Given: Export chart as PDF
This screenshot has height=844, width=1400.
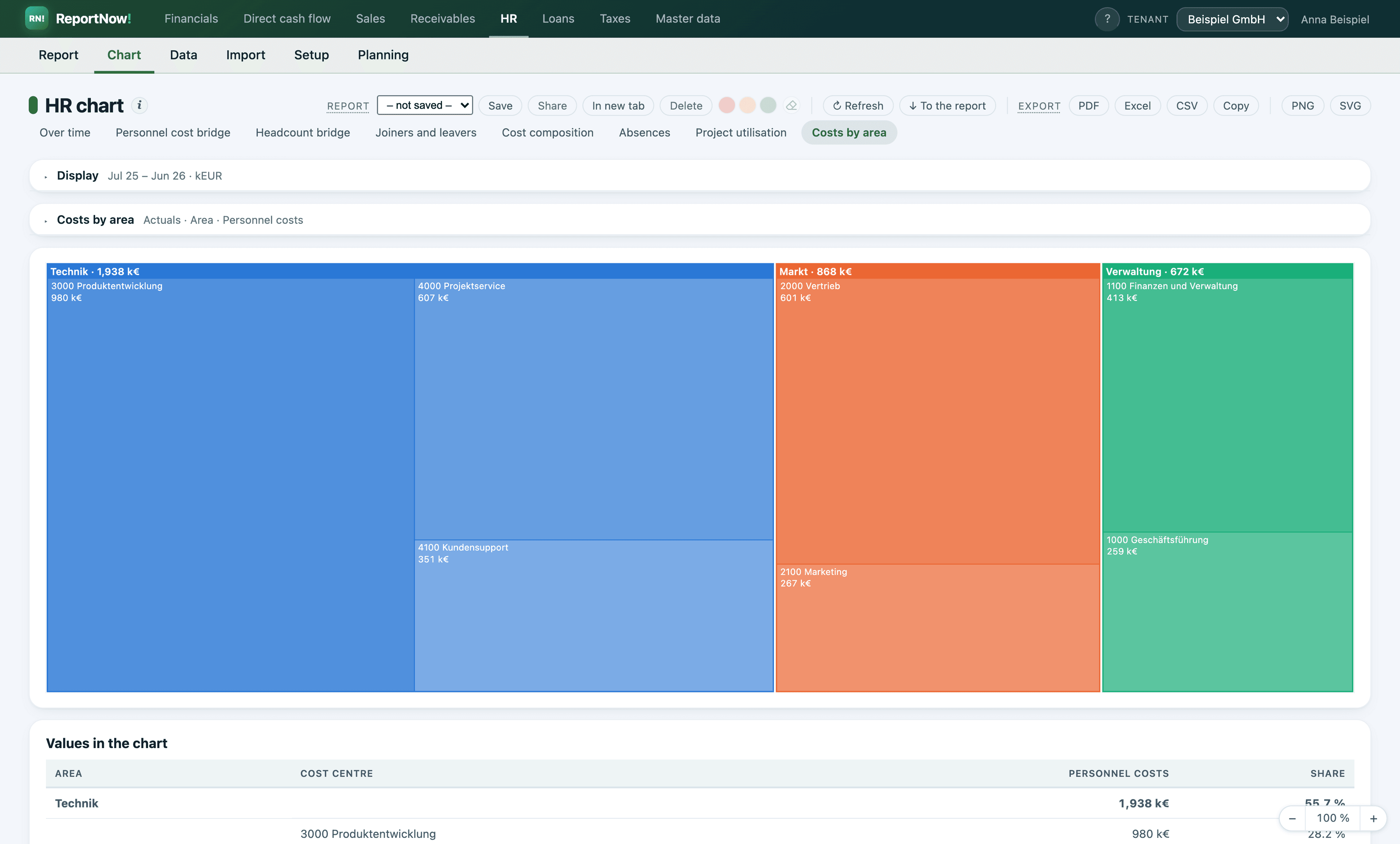Looking at the screenshot, I should pyautogui.click(x=1089, y=105).
